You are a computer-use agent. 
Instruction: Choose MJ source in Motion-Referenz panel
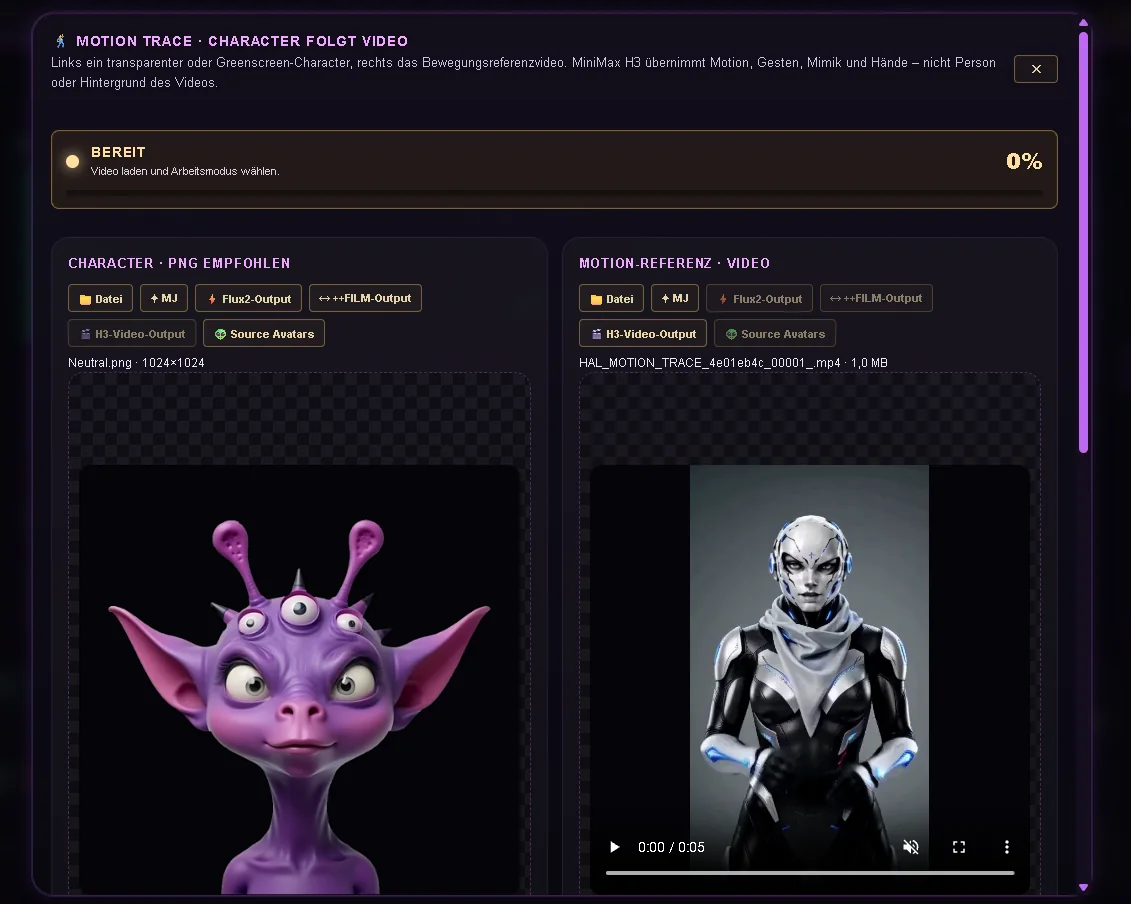pyautogui.click(x=674, y=299)
